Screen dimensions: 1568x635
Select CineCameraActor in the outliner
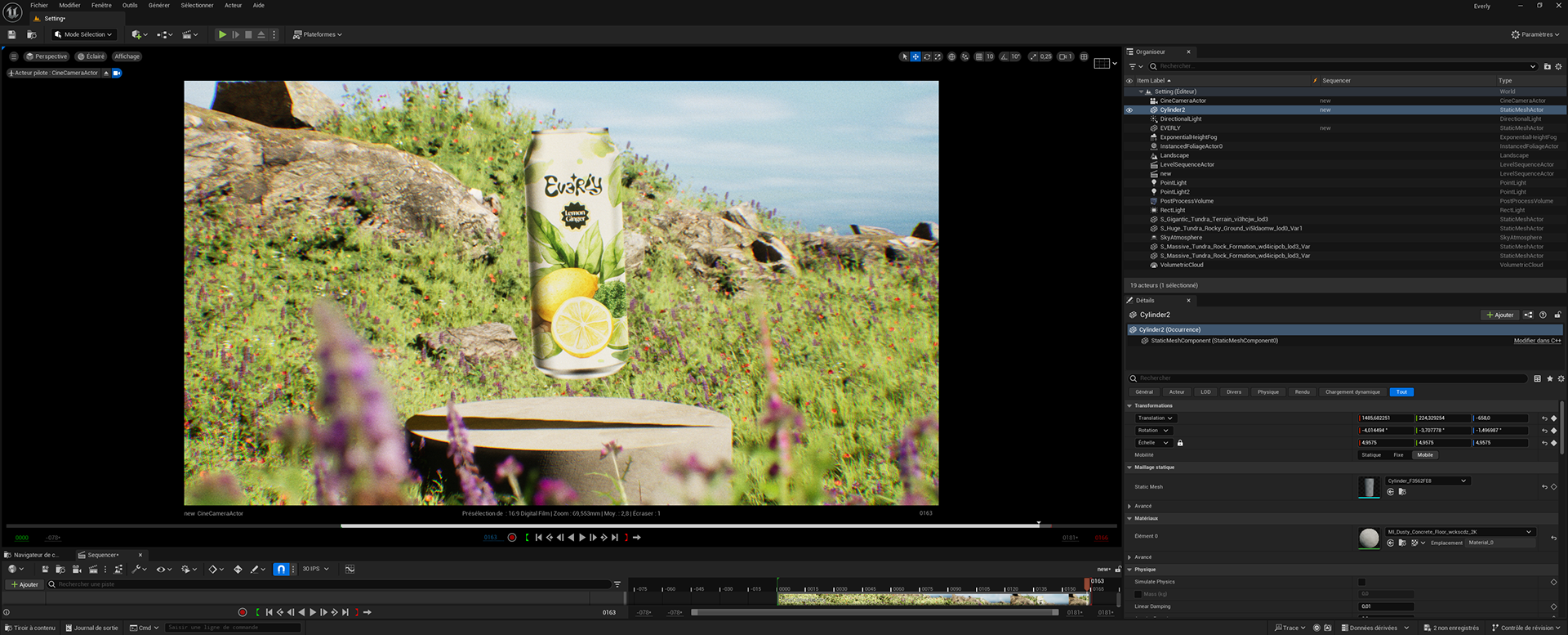(x=1183, y=101)
